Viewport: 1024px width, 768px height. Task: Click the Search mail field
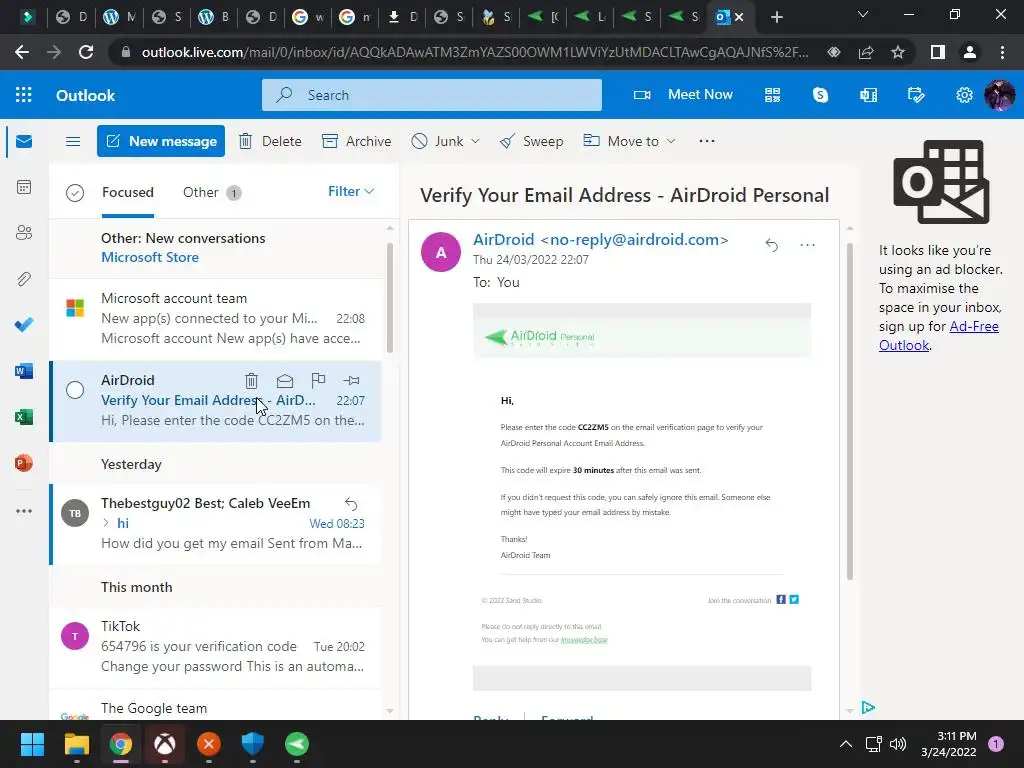tap(432, 95)
